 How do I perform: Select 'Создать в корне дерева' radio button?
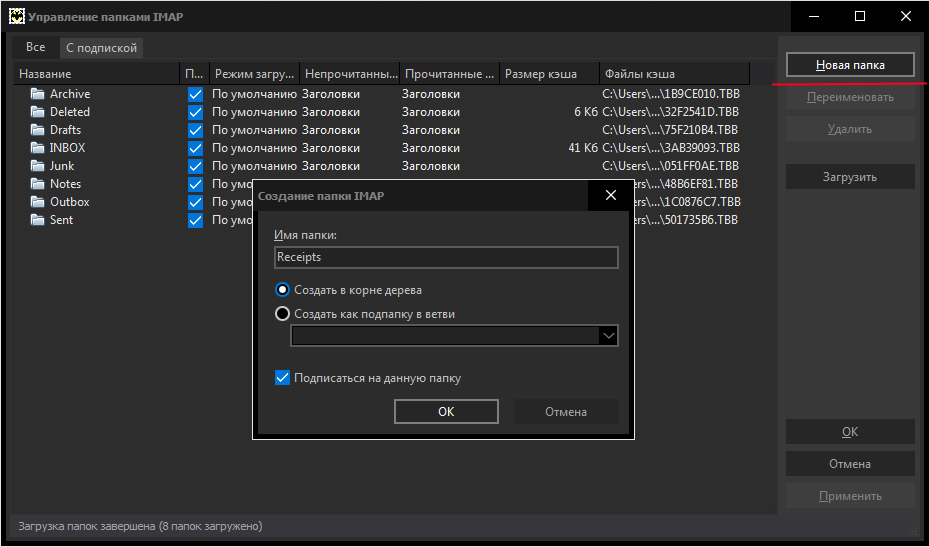point(283,290)
